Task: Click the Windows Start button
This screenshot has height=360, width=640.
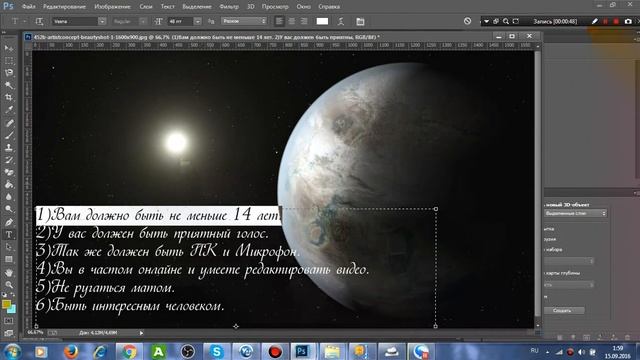Action: (12, 351)
